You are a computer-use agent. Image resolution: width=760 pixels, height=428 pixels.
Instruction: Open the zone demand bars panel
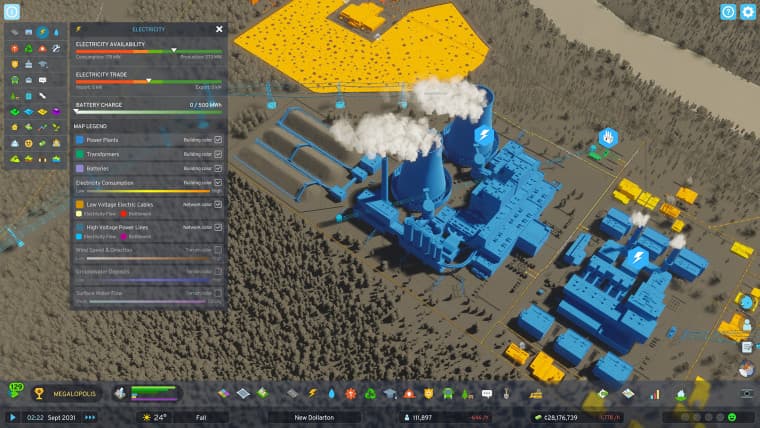[146, 393]
